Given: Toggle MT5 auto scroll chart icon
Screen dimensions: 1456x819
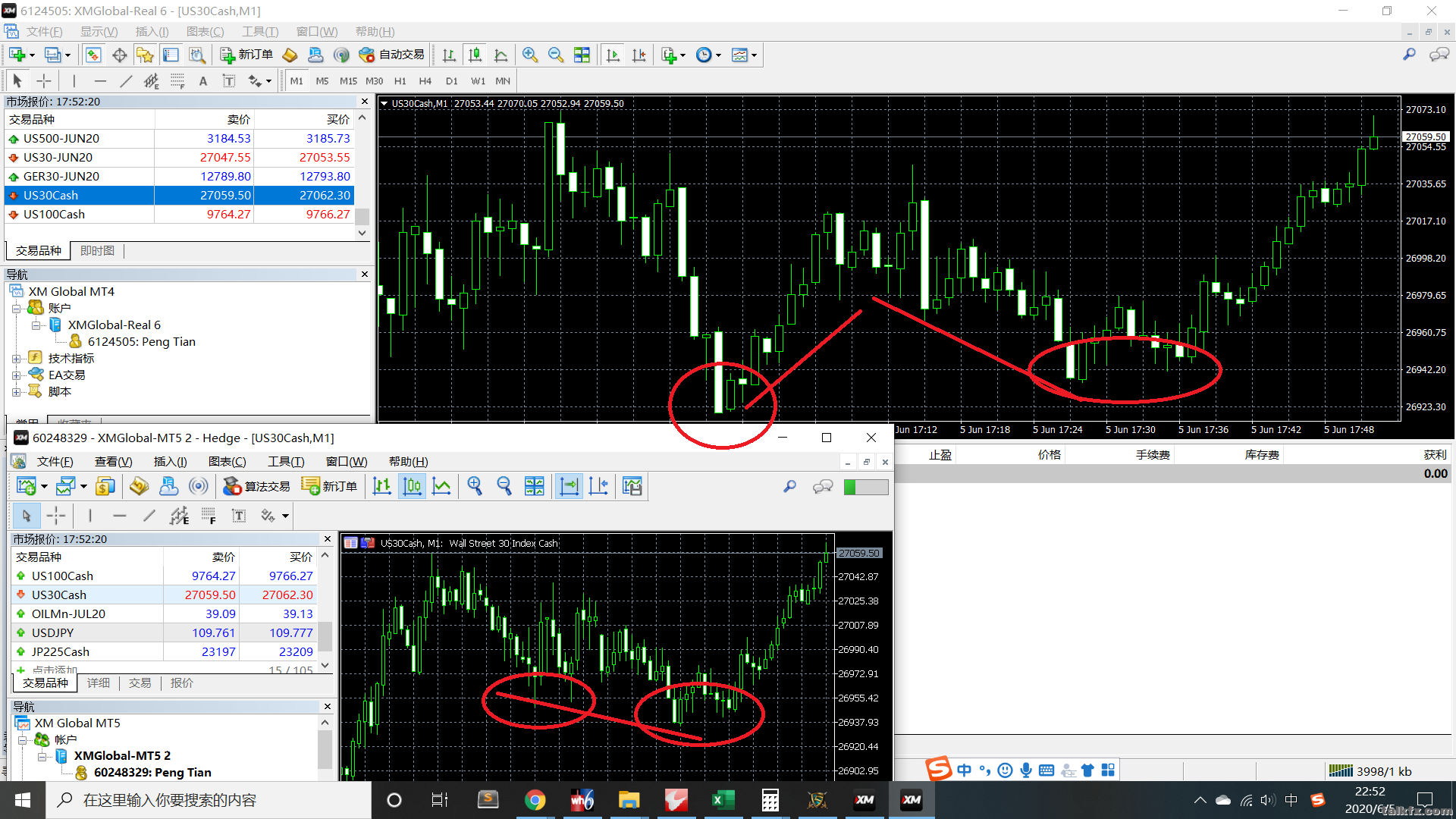Looking at the screenshot, I should (x=569, y=487).
